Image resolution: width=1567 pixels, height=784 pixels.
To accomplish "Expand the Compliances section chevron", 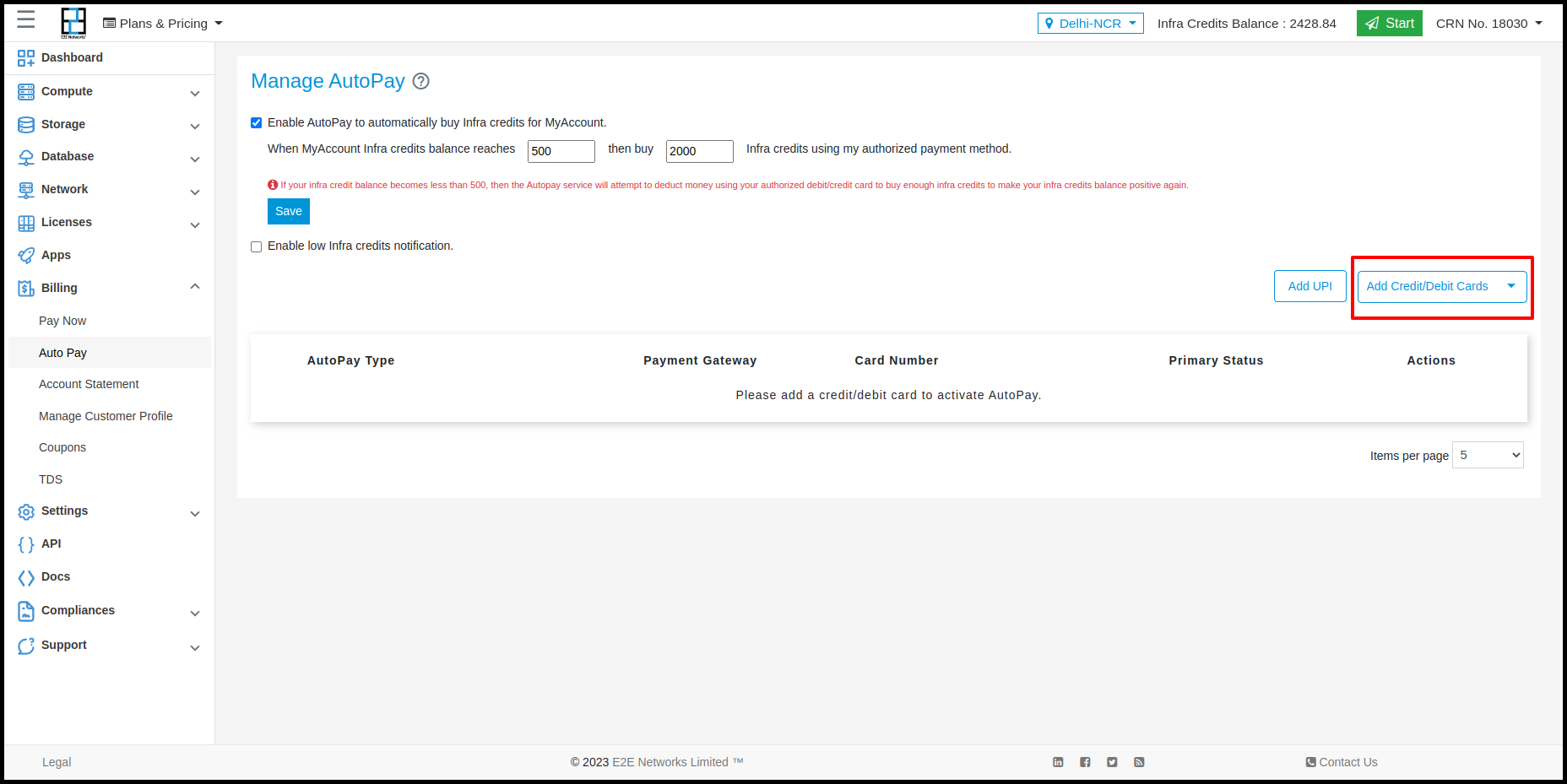I will pos(195,613).
